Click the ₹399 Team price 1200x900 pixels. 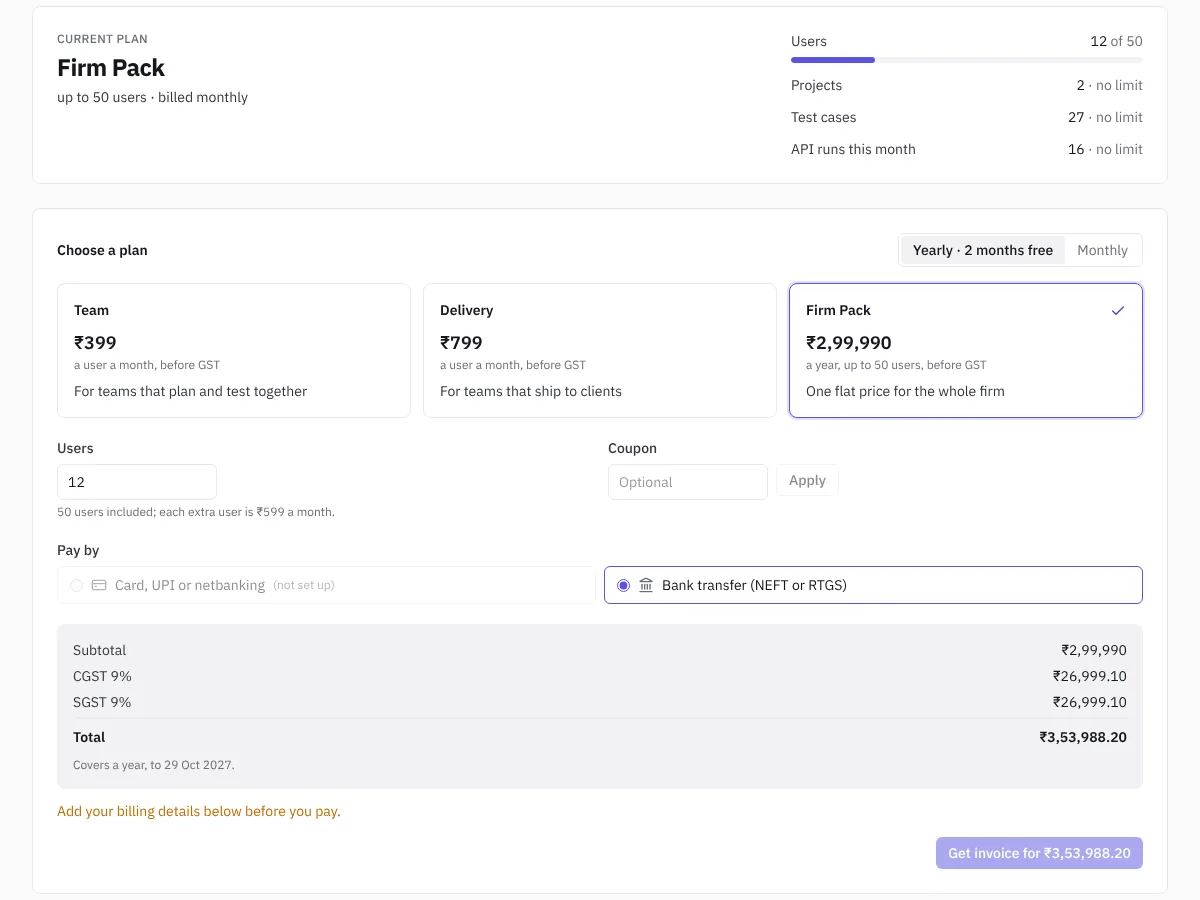95,342
